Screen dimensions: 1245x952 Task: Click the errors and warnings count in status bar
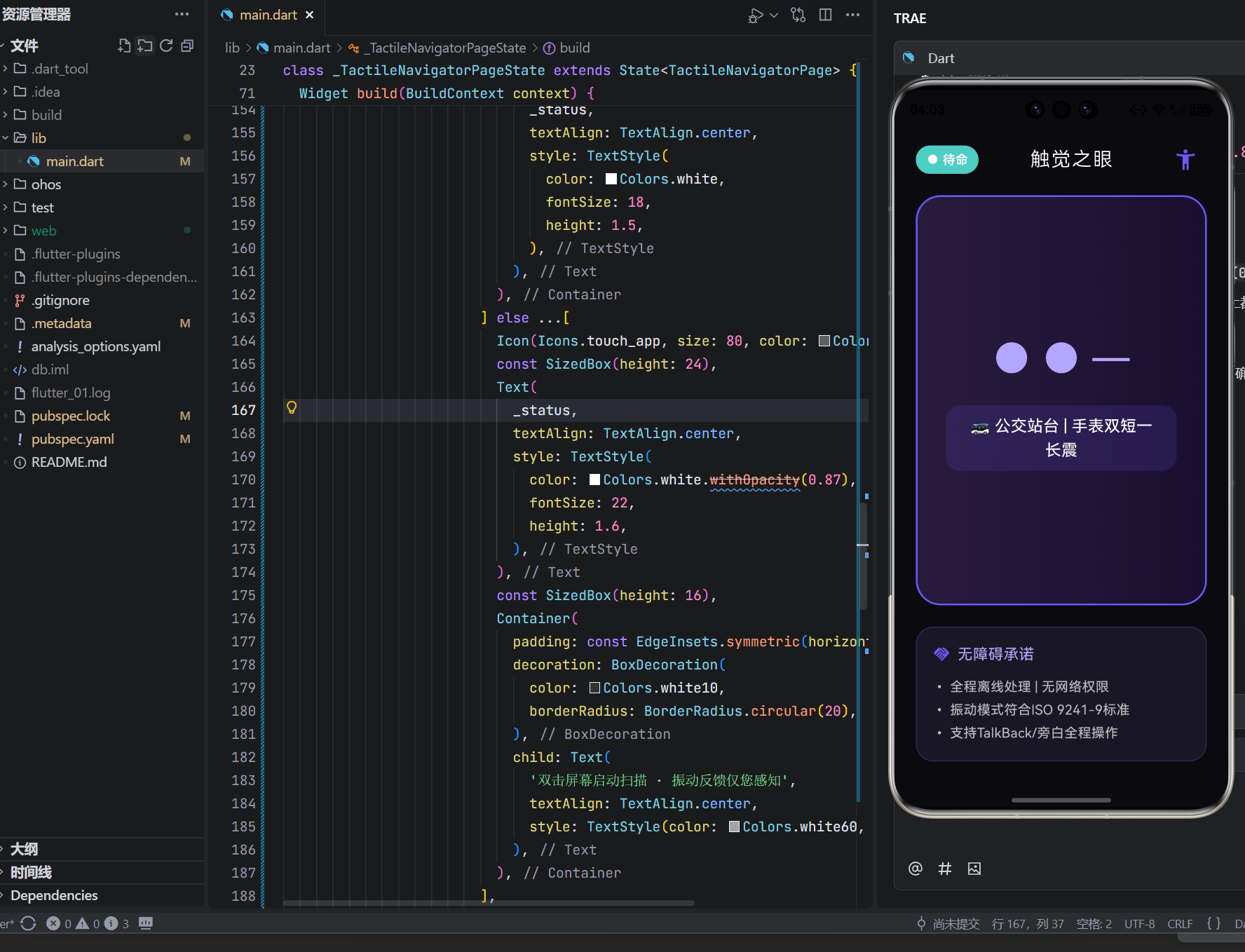88,923
